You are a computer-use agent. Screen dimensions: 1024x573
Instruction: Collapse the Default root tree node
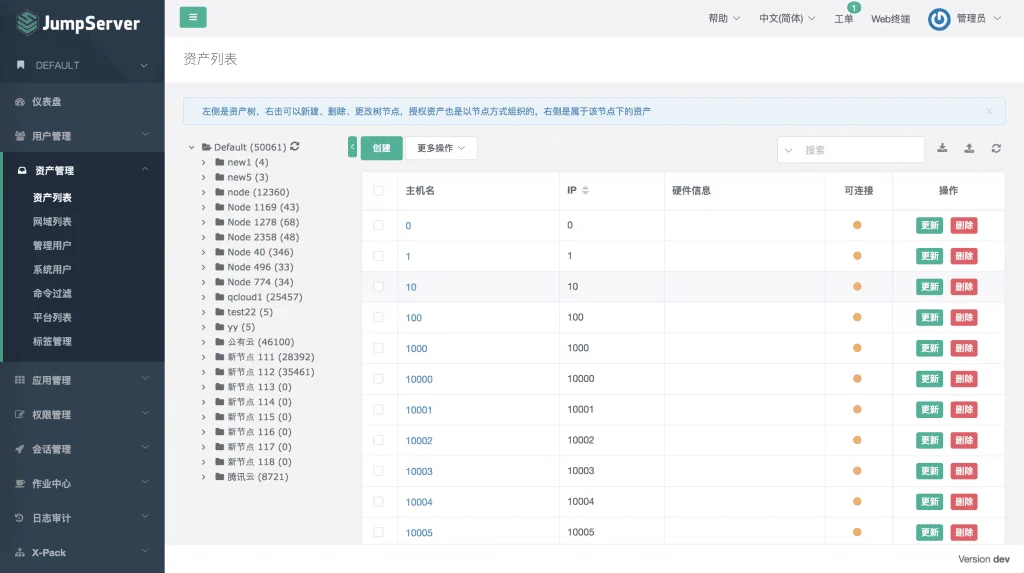coord(191,148)
